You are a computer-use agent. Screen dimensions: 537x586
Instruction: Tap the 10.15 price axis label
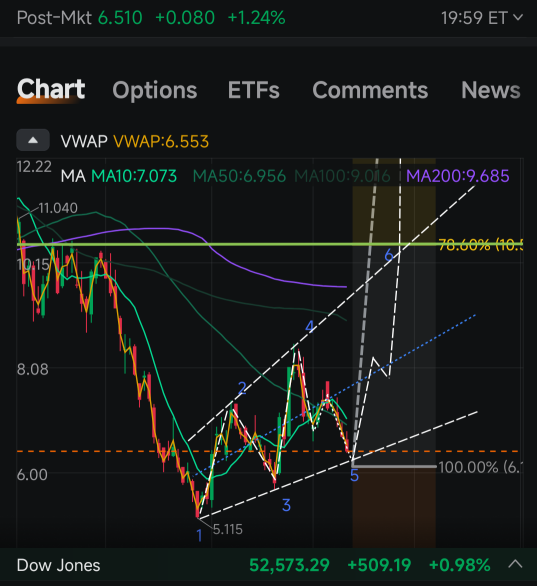[33, 265]
